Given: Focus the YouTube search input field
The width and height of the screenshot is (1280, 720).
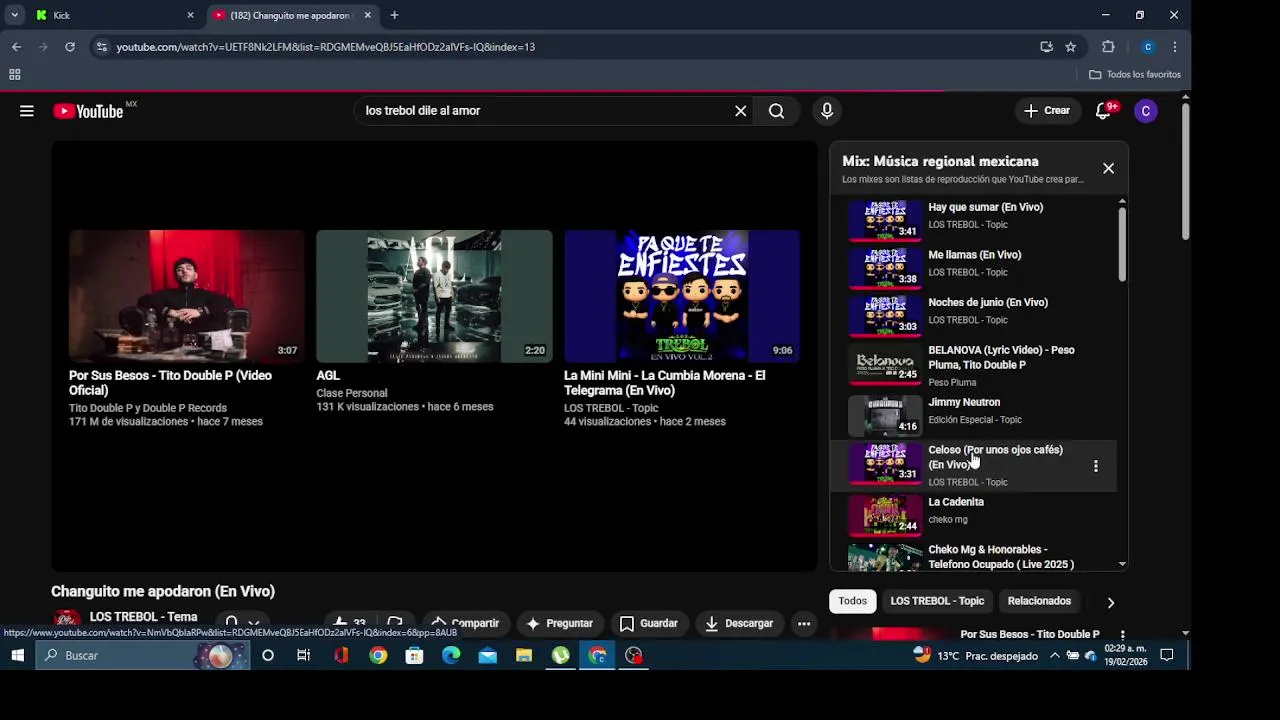Looking at the screenshot, I should click(x=545, y=111).
